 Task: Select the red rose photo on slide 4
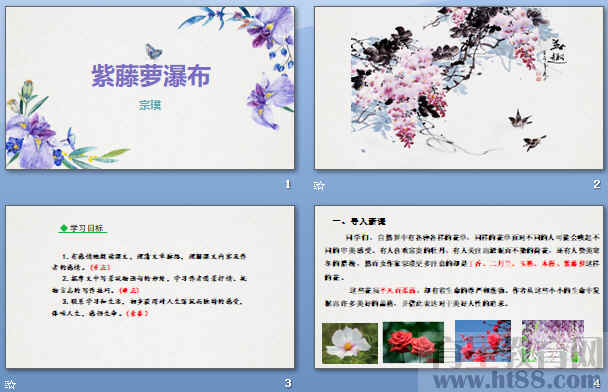point(413,342)
